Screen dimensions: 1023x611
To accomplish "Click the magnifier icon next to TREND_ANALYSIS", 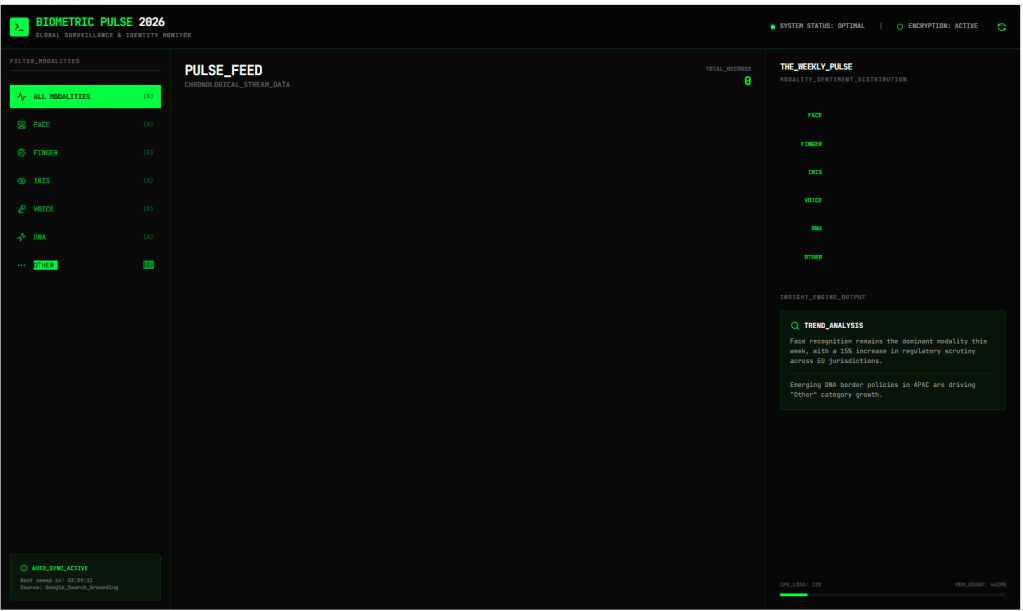I will pos(795,325).
